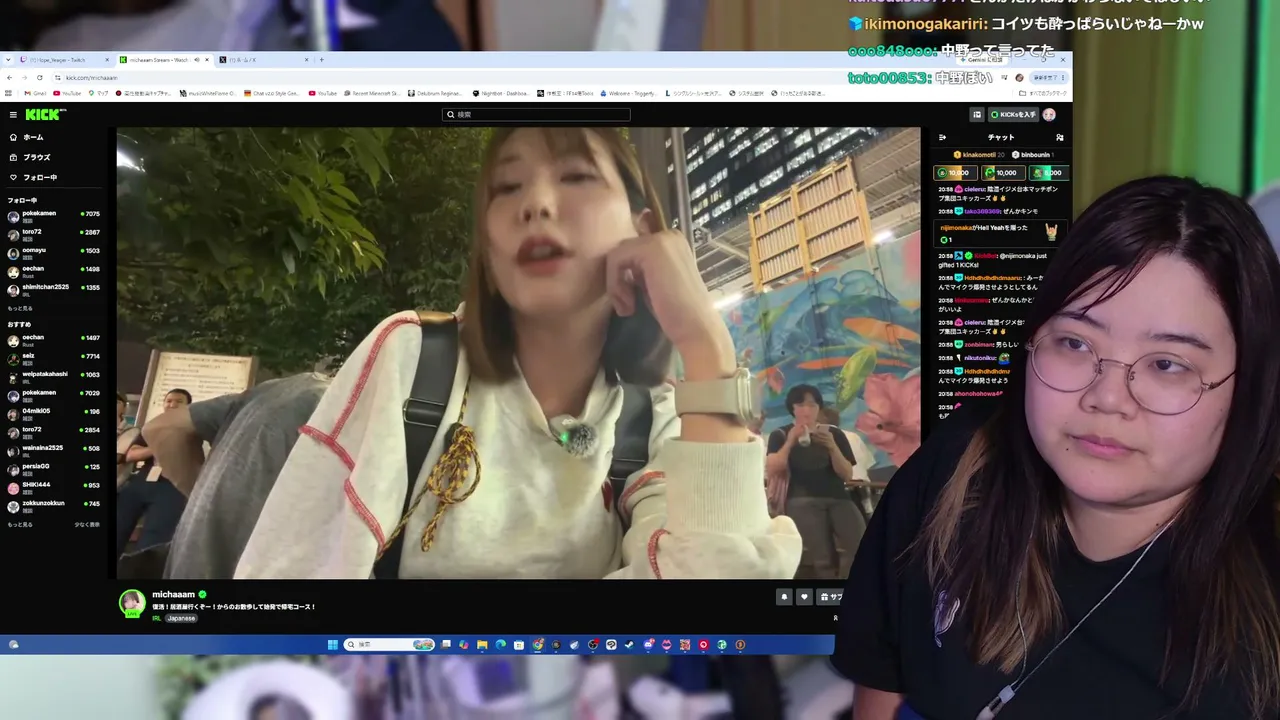1280x720 pixels.
Task: Collapse the チャット panel arrow
Action: tap(942, 137)
